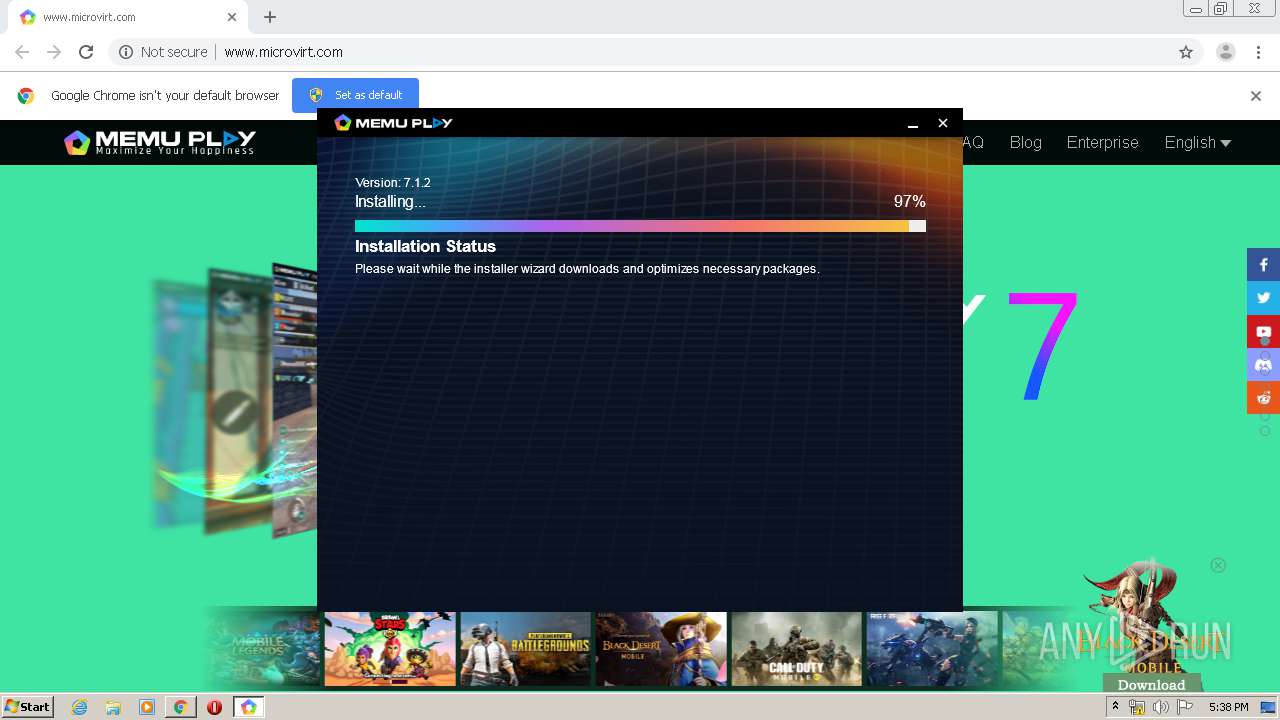This screenshot has width=1280, height=720.
Task: Open the Brawl Stars game thumbnail
Action: click(390, 649)
